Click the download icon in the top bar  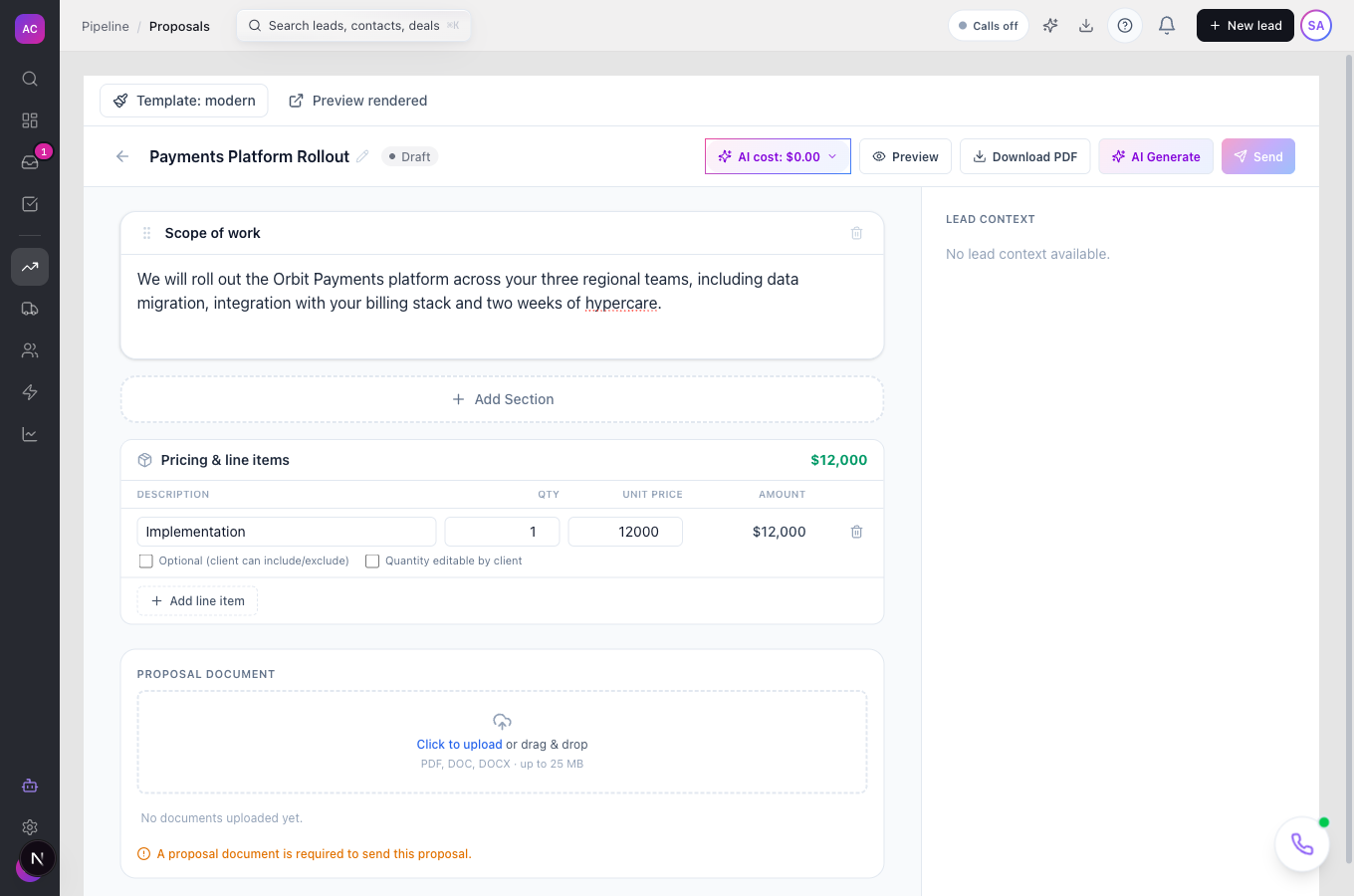coord(1086,26)
